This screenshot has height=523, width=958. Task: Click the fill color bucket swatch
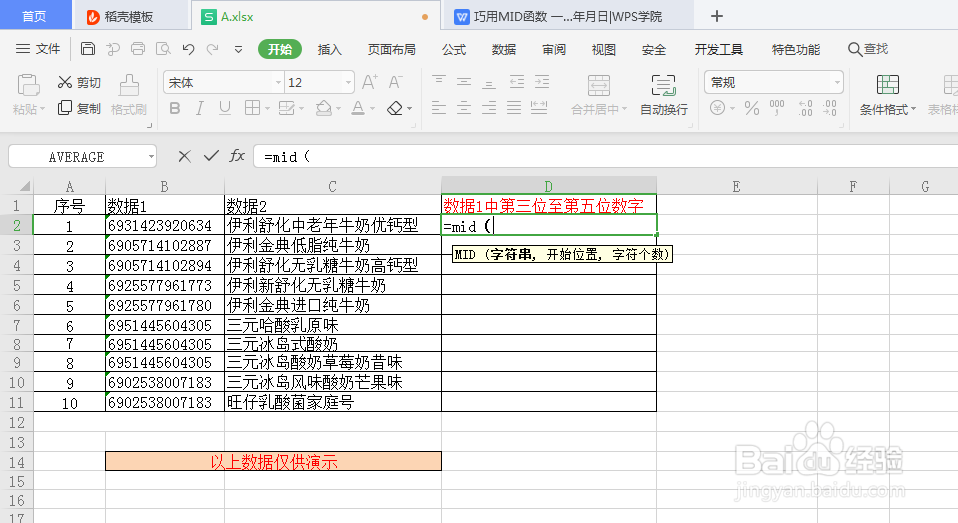pos(324,108)
